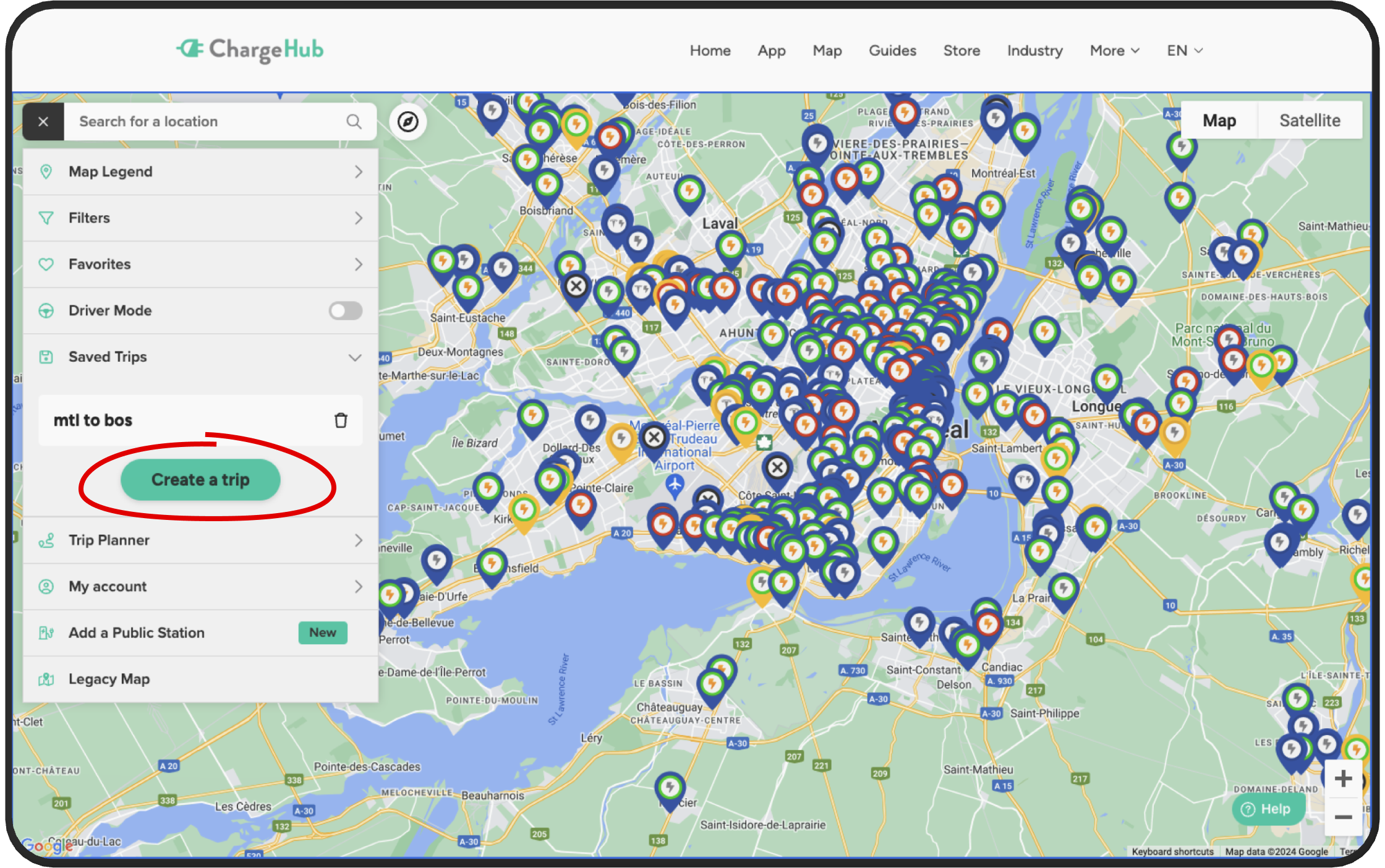Click the compass icon above the map
Viewport: 1385px width, 868px height.
point(409,122)
